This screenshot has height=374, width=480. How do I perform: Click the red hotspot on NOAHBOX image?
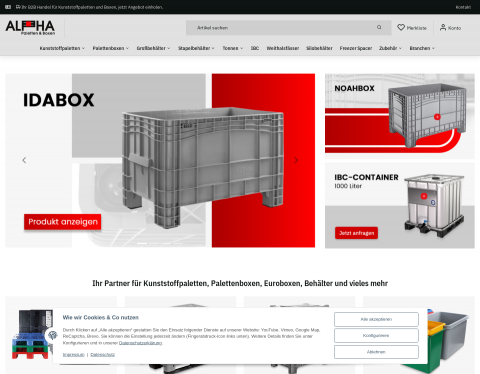[437, 117]
